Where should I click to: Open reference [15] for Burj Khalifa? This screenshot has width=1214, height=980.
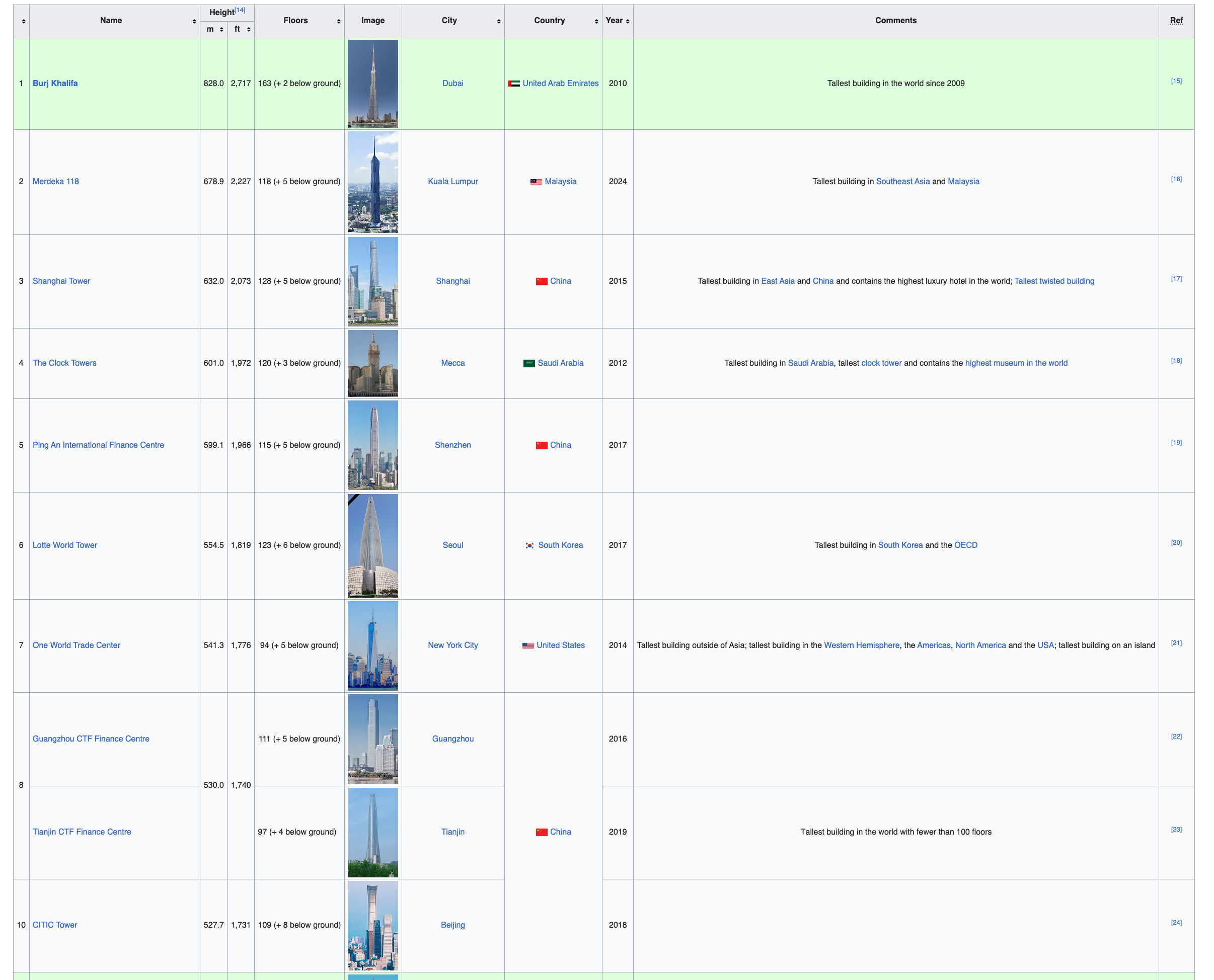(1176, 81)
